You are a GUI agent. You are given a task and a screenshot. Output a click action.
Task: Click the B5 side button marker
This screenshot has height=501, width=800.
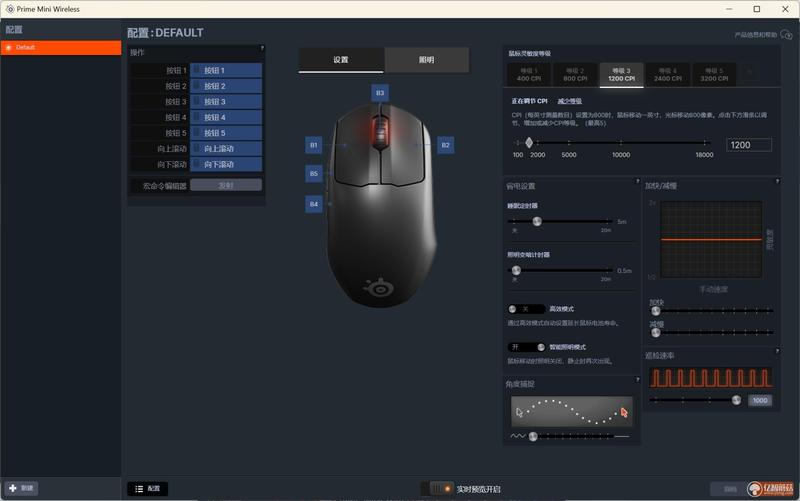coord(314,173)
